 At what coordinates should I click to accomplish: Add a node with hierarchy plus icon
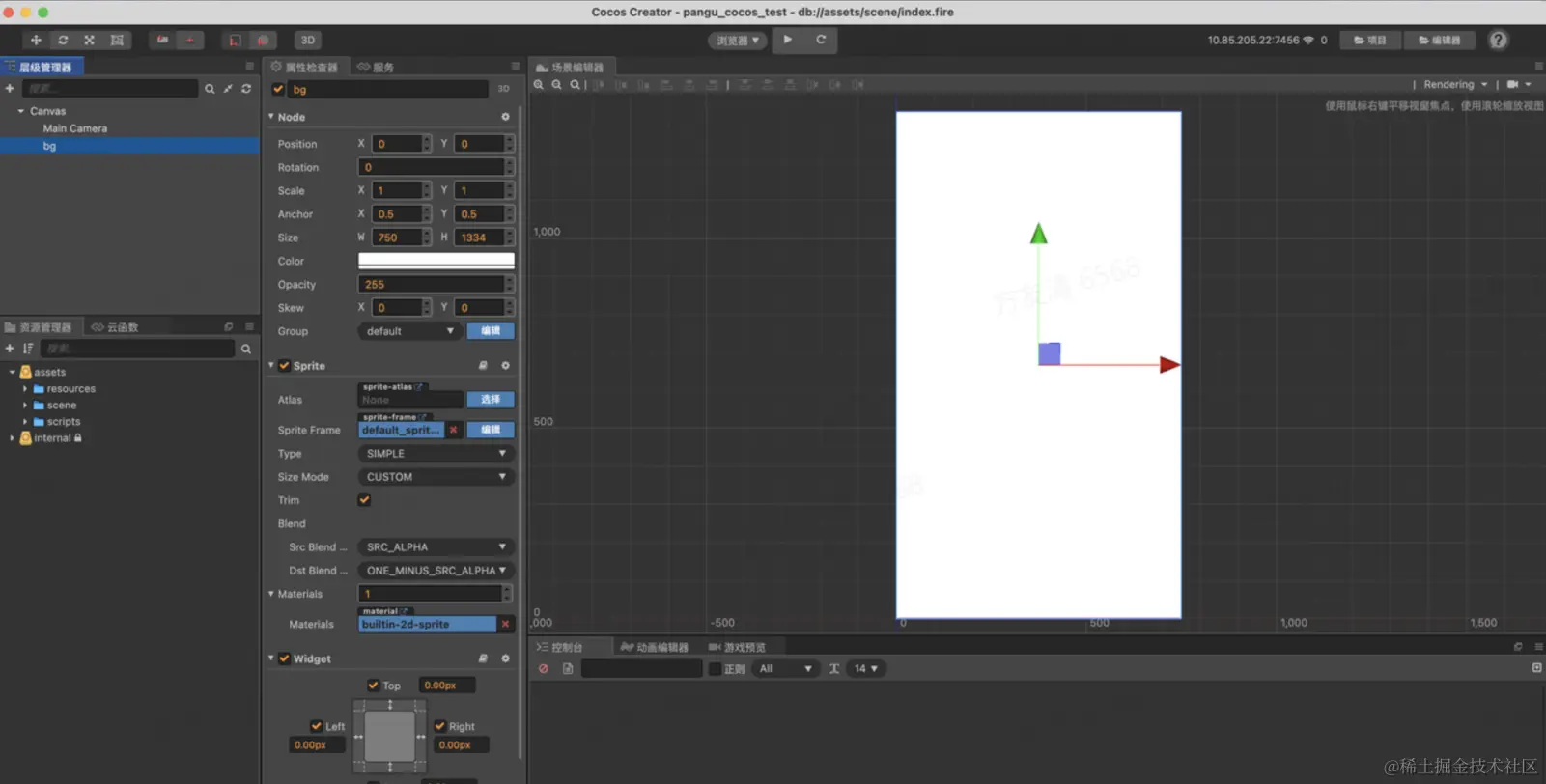[10, 88]
